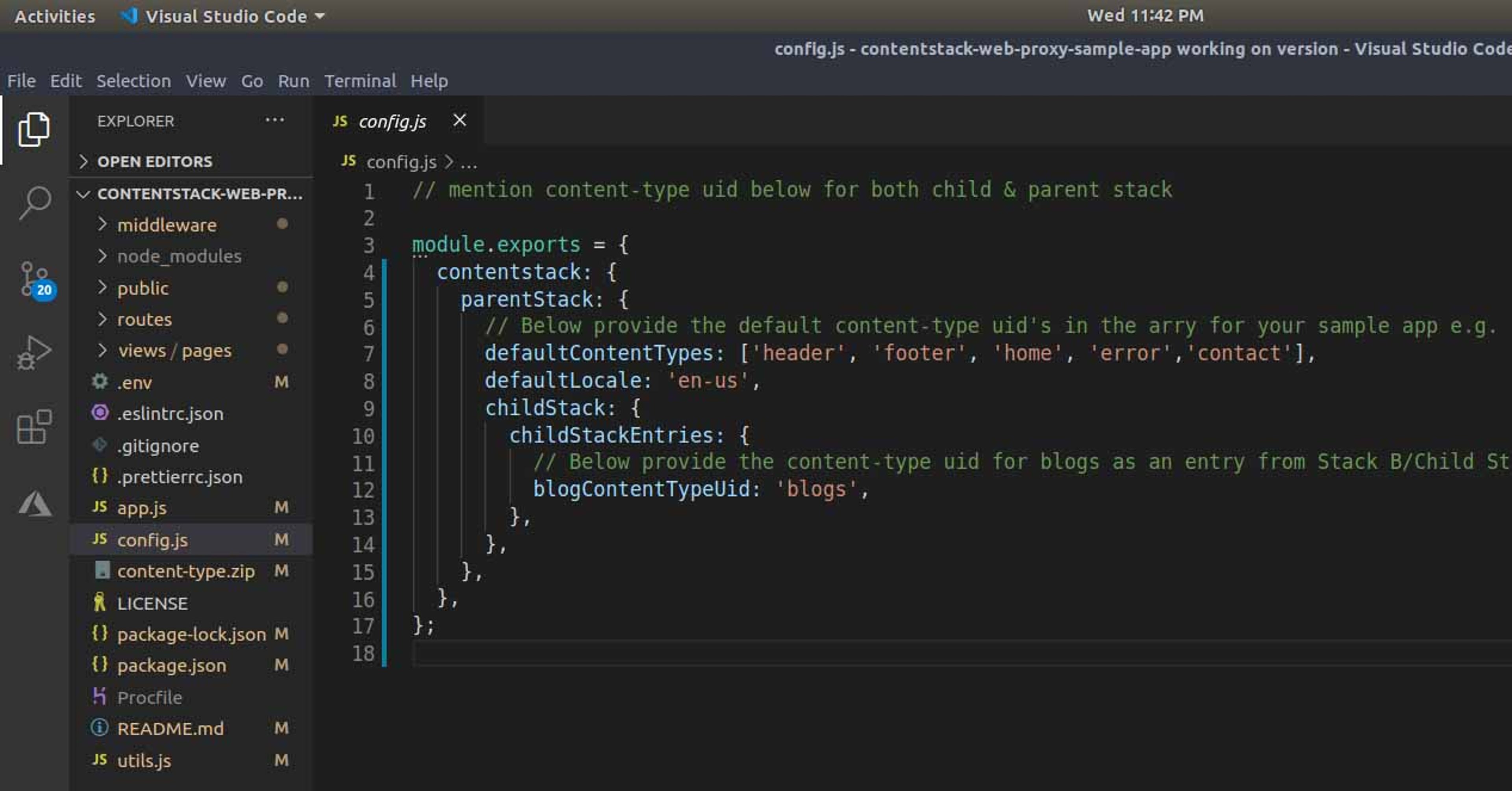The width and height of the screenshot is (1512, 791).
Task: Expand the public folder
Action: (x=103, y=287)
